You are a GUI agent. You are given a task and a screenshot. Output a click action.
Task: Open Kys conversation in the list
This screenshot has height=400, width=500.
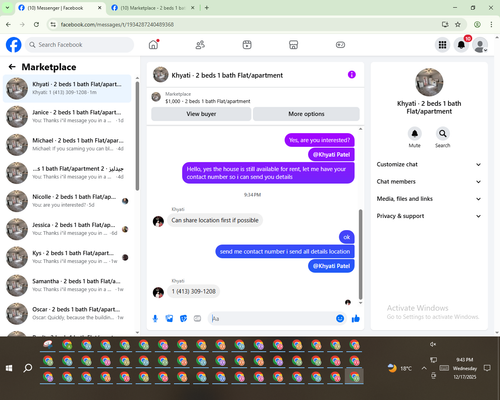(67, 257)
